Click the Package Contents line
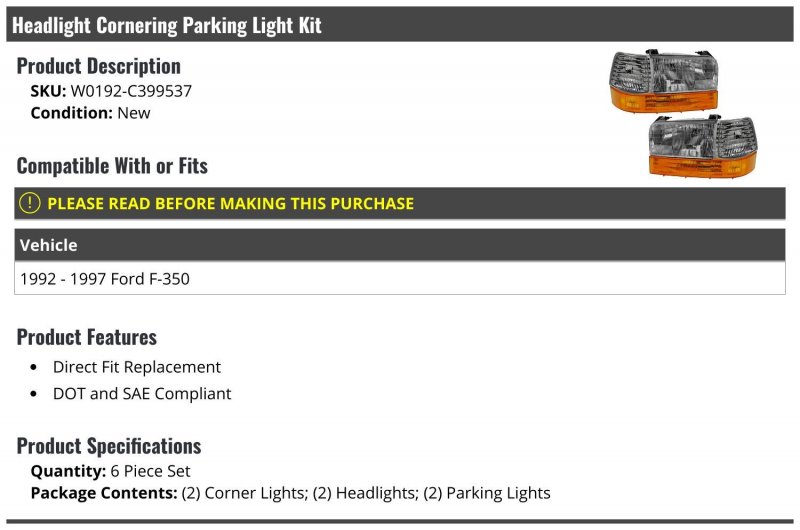Viewport: 800px width, 530px height. (x=290, y=493)
